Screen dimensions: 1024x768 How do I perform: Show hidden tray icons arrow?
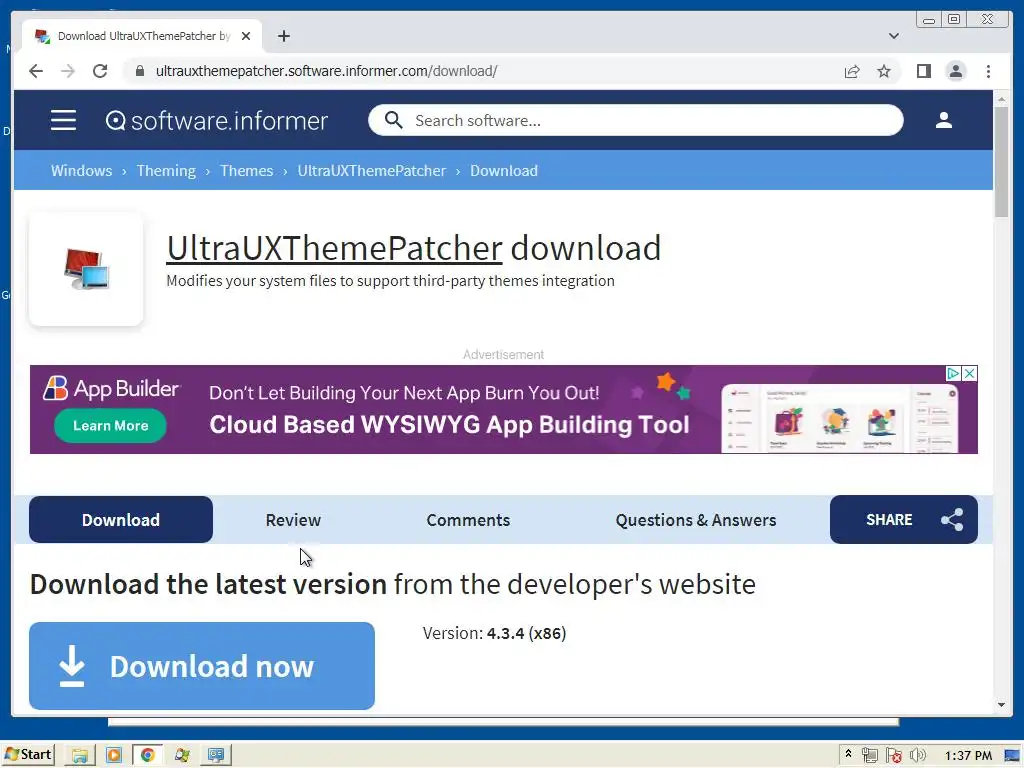pos(848,754)
